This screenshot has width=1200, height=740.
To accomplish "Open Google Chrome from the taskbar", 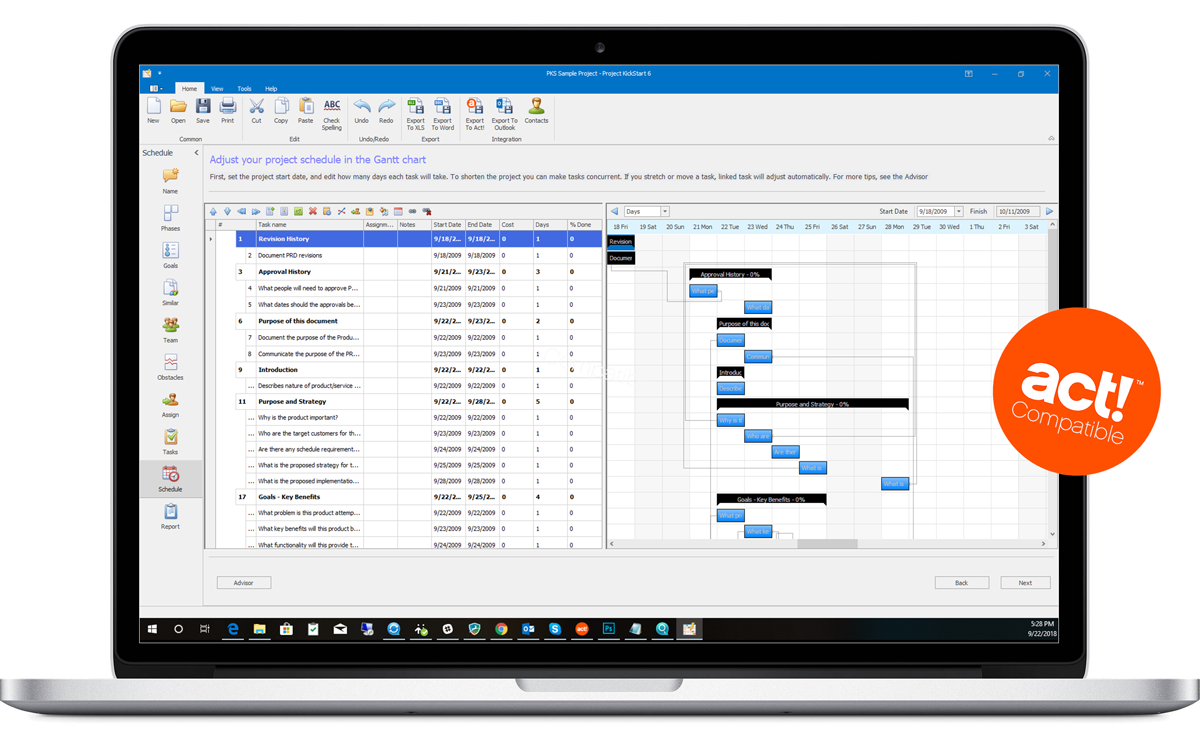I will point(501,629).
